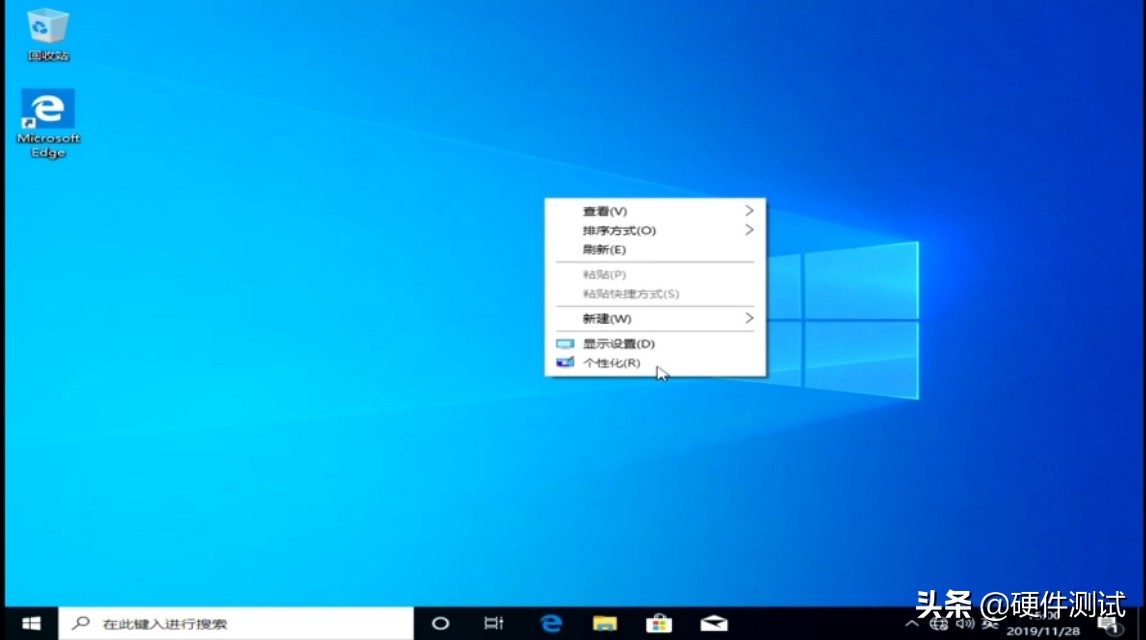Image resolution: width=1146 pixels, height=640 pixels.
Task: Open the Microsoft Store taskbar icon
Action: click(x=658, y=623)
